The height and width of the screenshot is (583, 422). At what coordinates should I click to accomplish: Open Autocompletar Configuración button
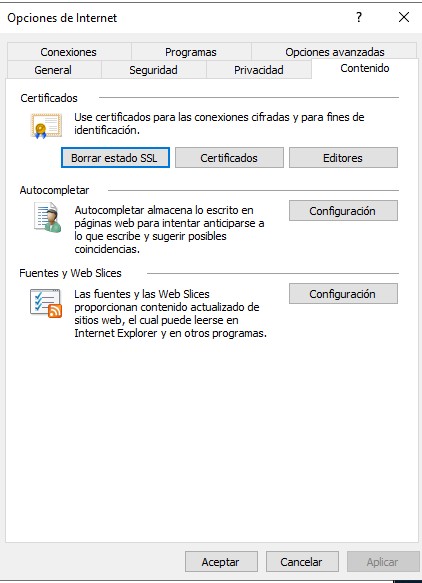click(x=343, y=211)
